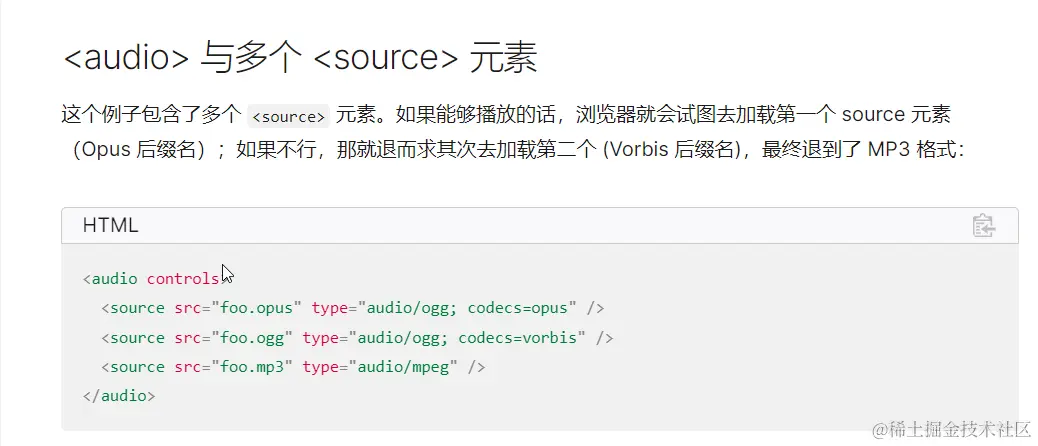Click the closing </audio> tag
This screenshot has width=1038, height=446.
119,396
